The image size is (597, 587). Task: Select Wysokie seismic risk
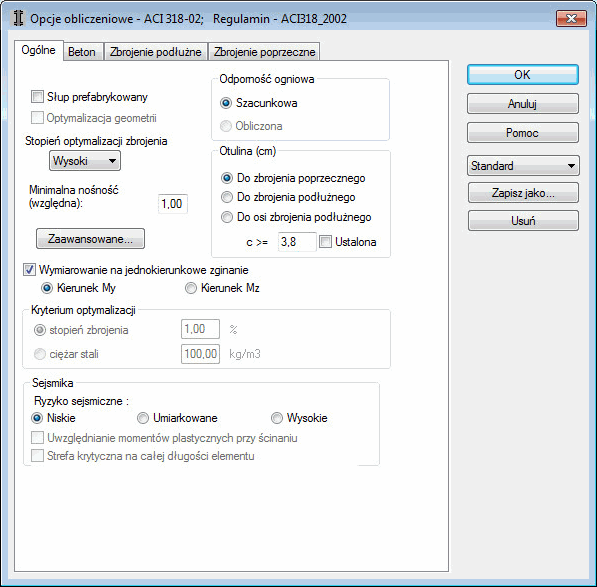(277, 418)
